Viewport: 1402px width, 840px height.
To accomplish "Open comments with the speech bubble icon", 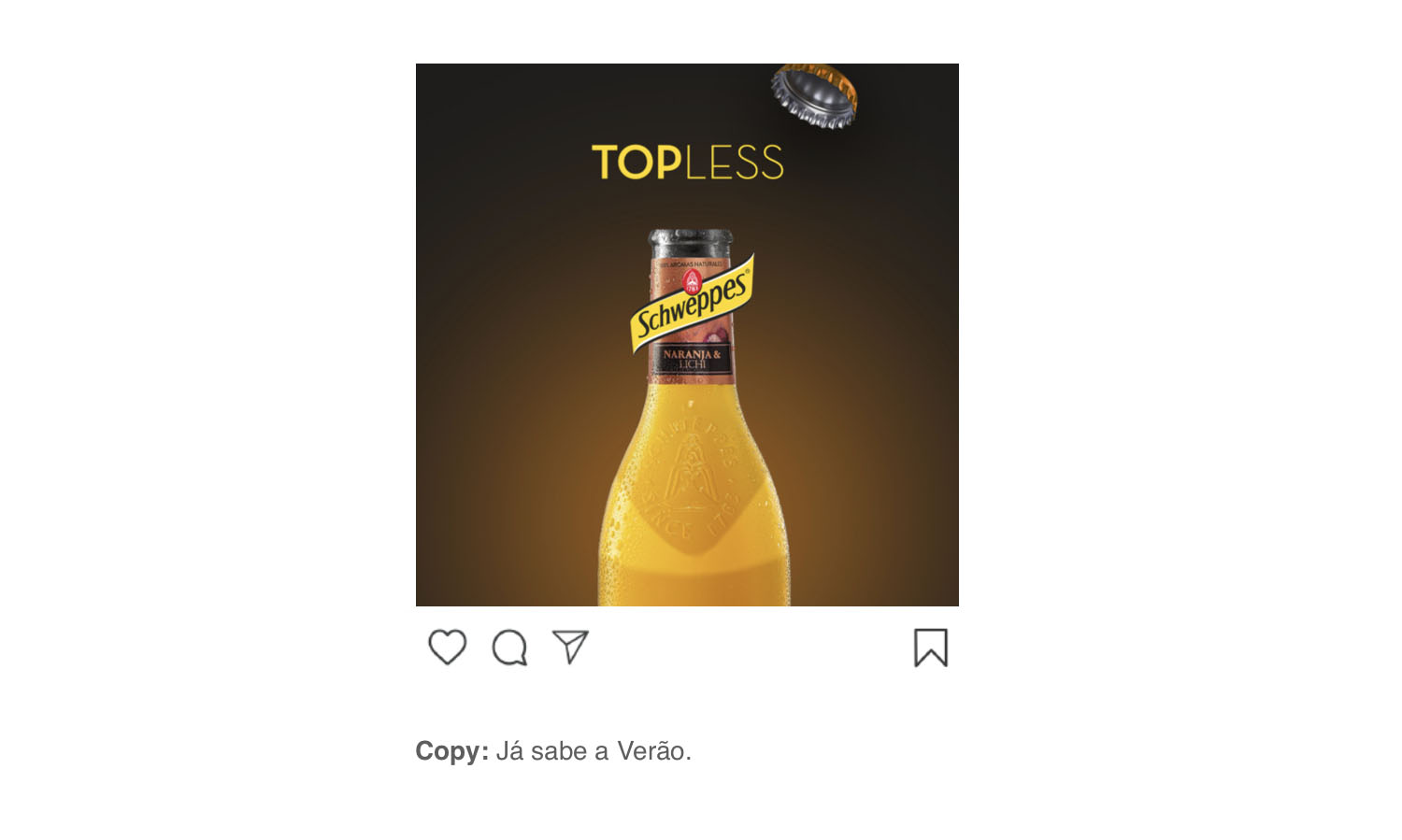I will (x=509, y=648).
